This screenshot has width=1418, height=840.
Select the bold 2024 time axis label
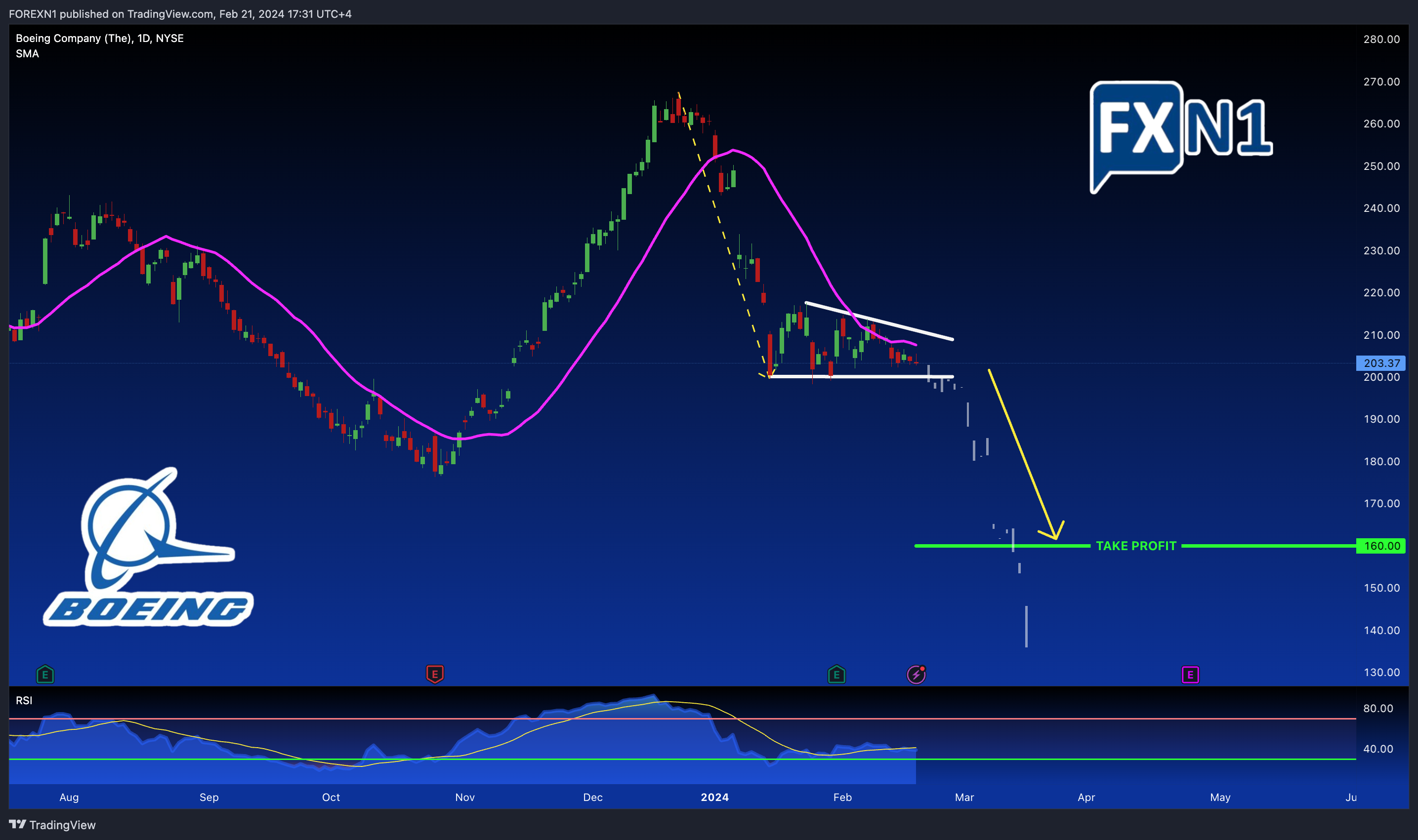(714, 797)
